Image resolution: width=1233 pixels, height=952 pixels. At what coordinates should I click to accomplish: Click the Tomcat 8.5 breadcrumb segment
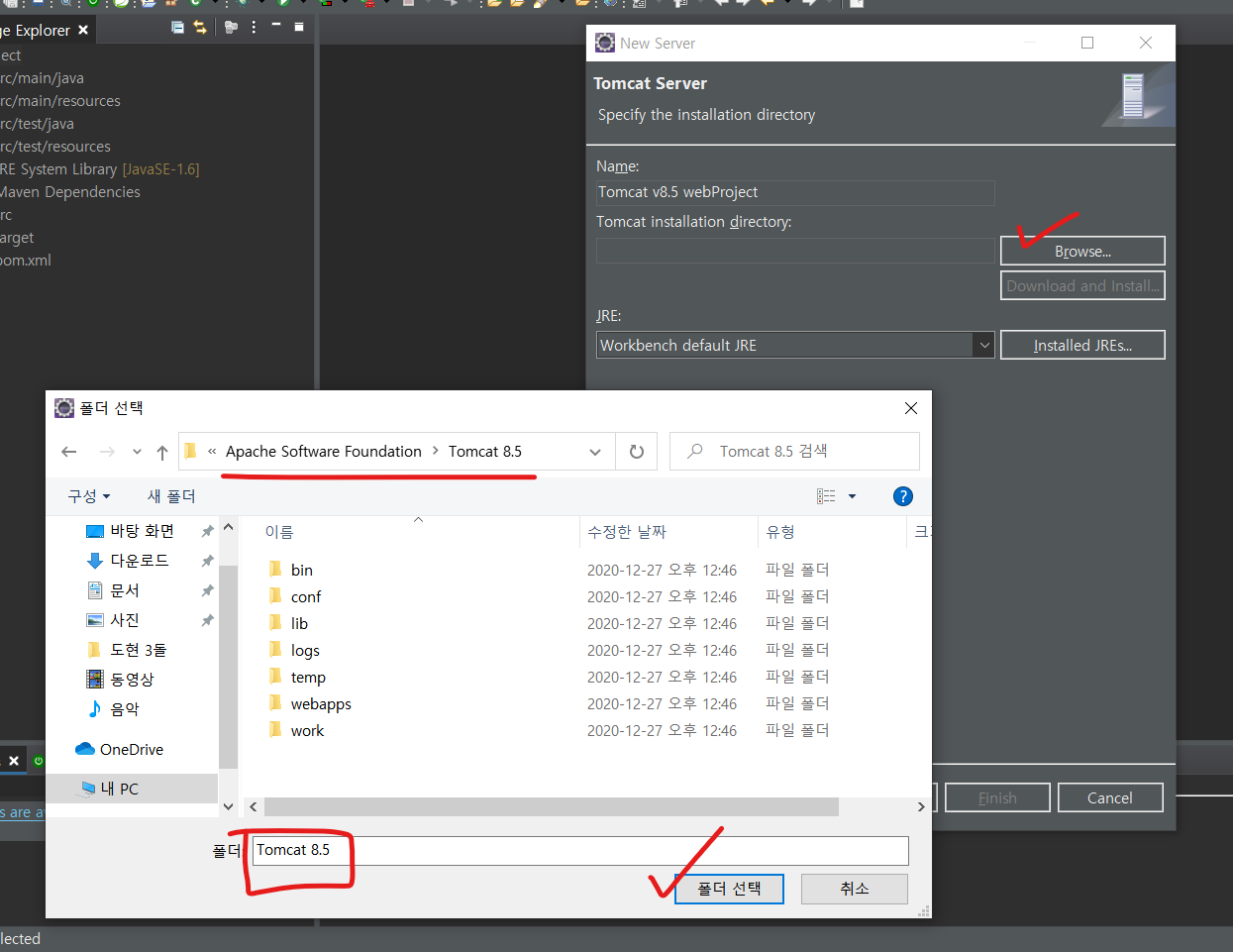tap(485, 452)
